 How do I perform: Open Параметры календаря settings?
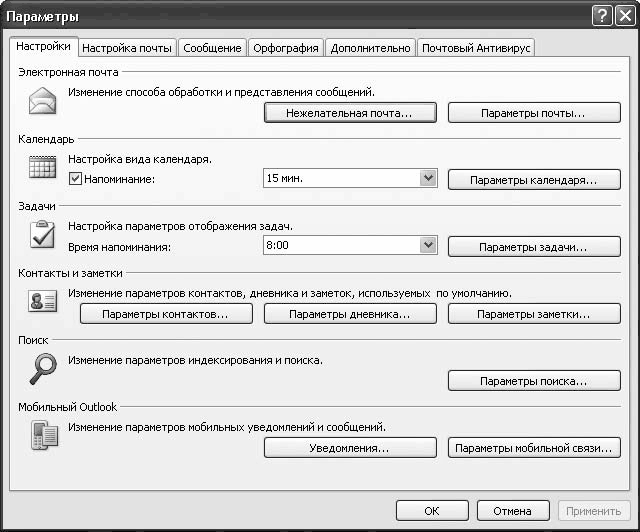[534, 180]
